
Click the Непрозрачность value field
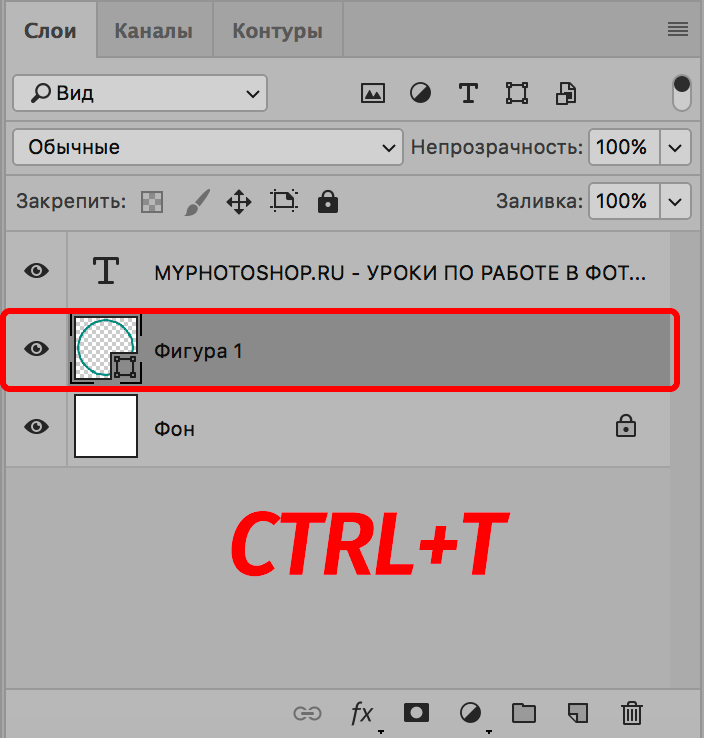point(624,147)
